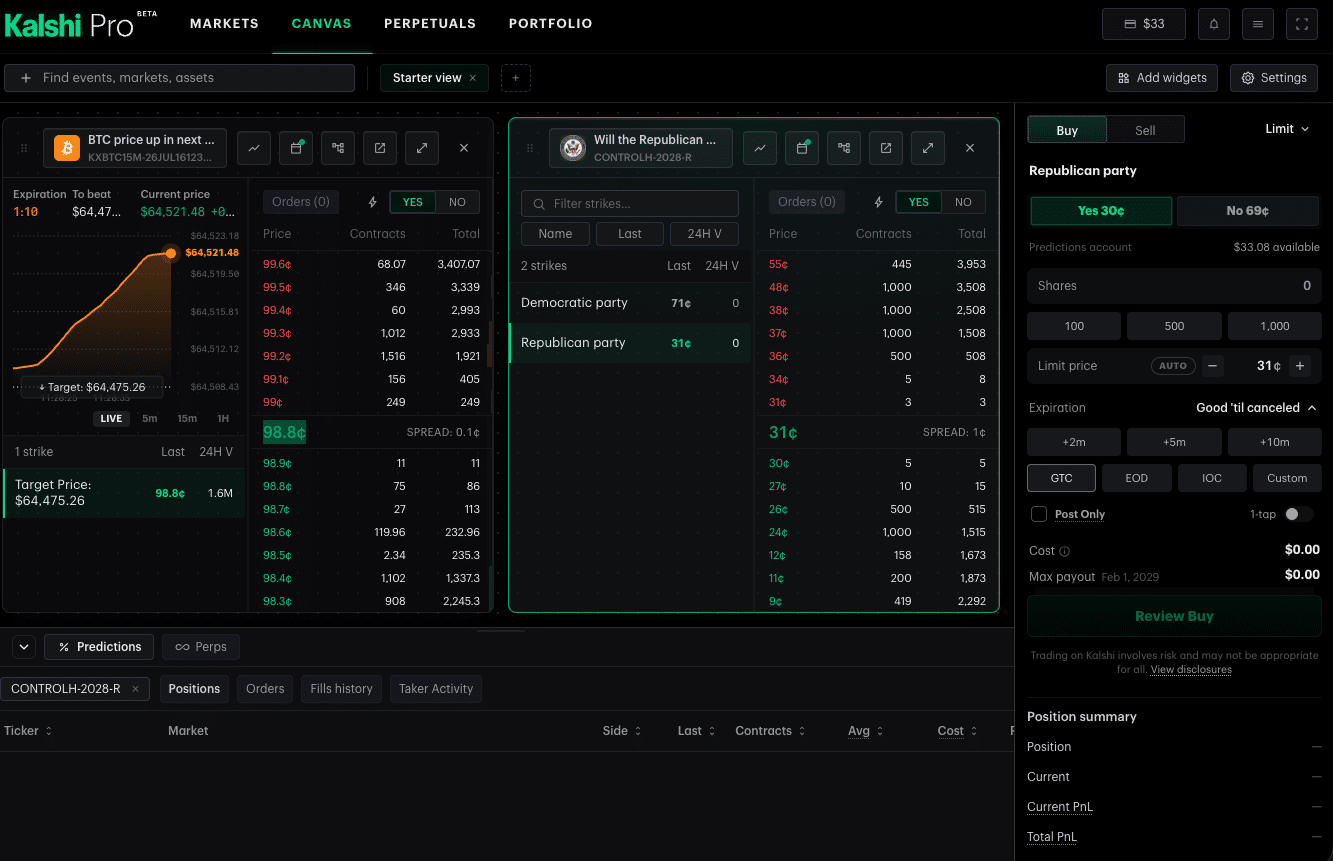
Task: Click the Add widgets button
Action: [1162, 78]
